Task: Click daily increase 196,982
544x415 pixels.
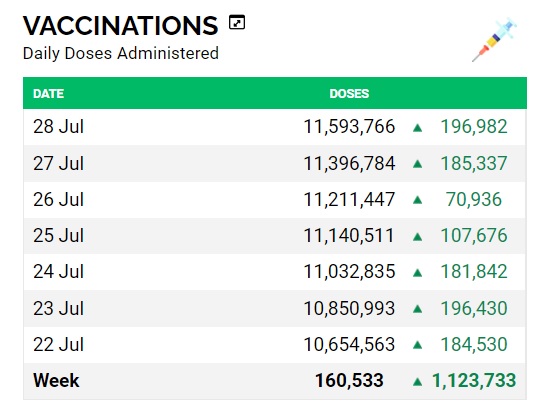Action: [x=474, y=126]
